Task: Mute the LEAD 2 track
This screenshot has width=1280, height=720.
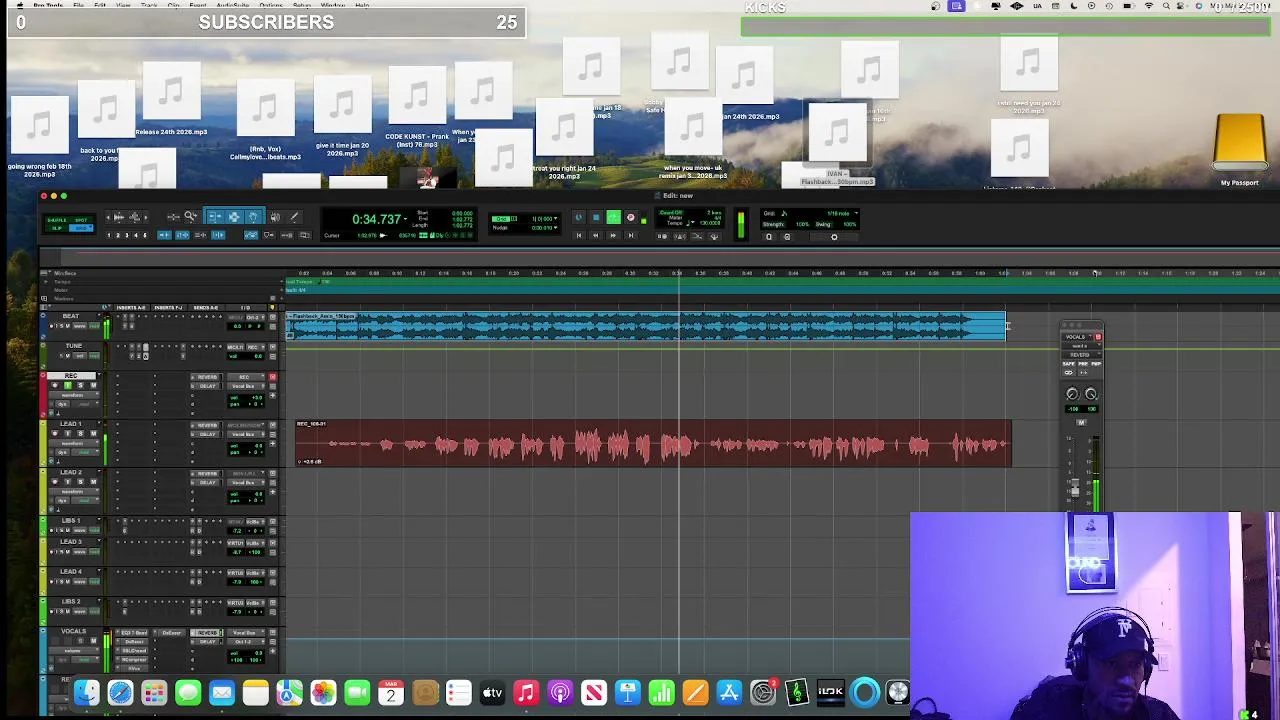Action: pyautogui.click(x=93, y=482)
